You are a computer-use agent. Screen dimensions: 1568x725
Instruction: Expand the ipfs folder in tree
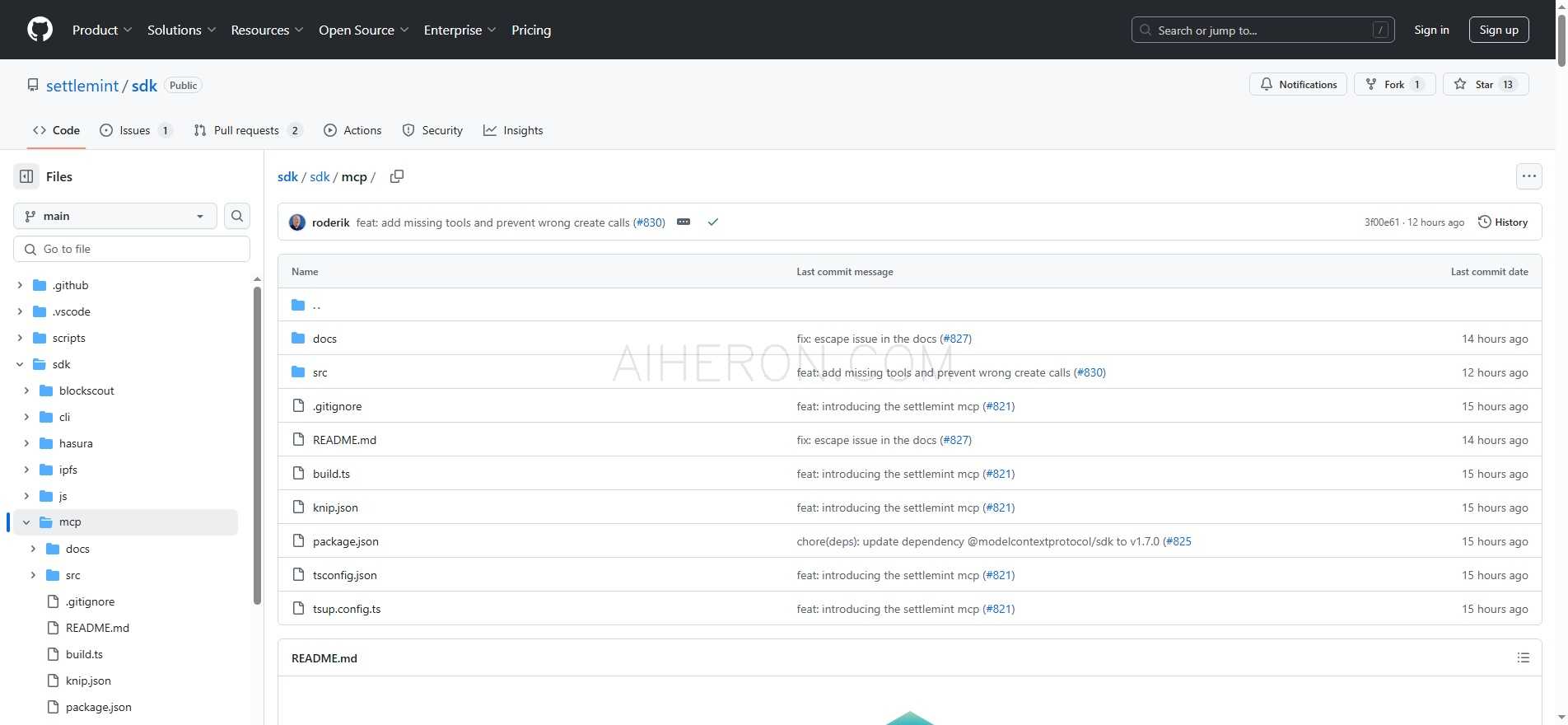26,470
